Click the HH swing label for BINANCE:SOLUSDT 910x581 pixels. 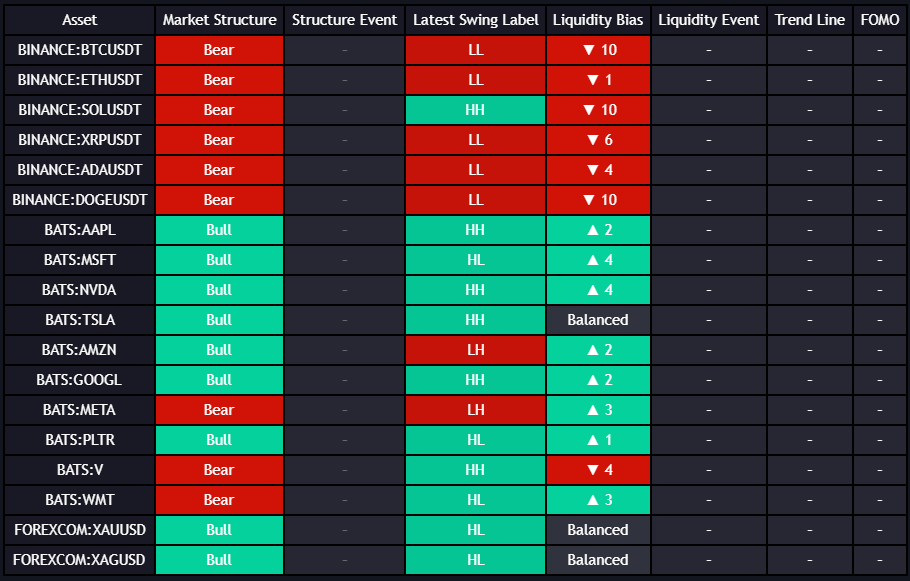(x=475, y=110)
